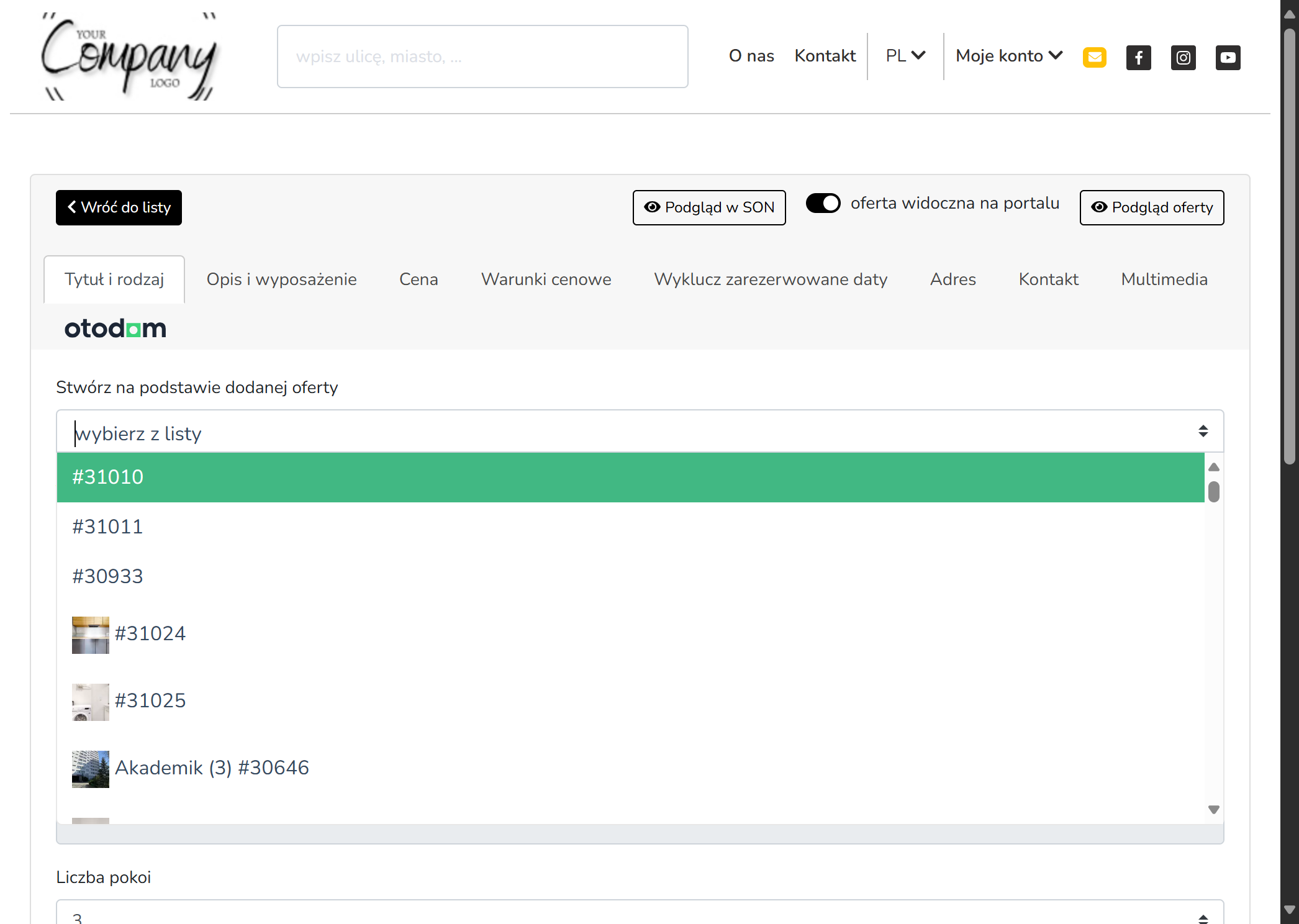Viewport: 1299px width, 924px height.
Task: Open the Moje konto dropdown
Action: (x=1009, y=56)
